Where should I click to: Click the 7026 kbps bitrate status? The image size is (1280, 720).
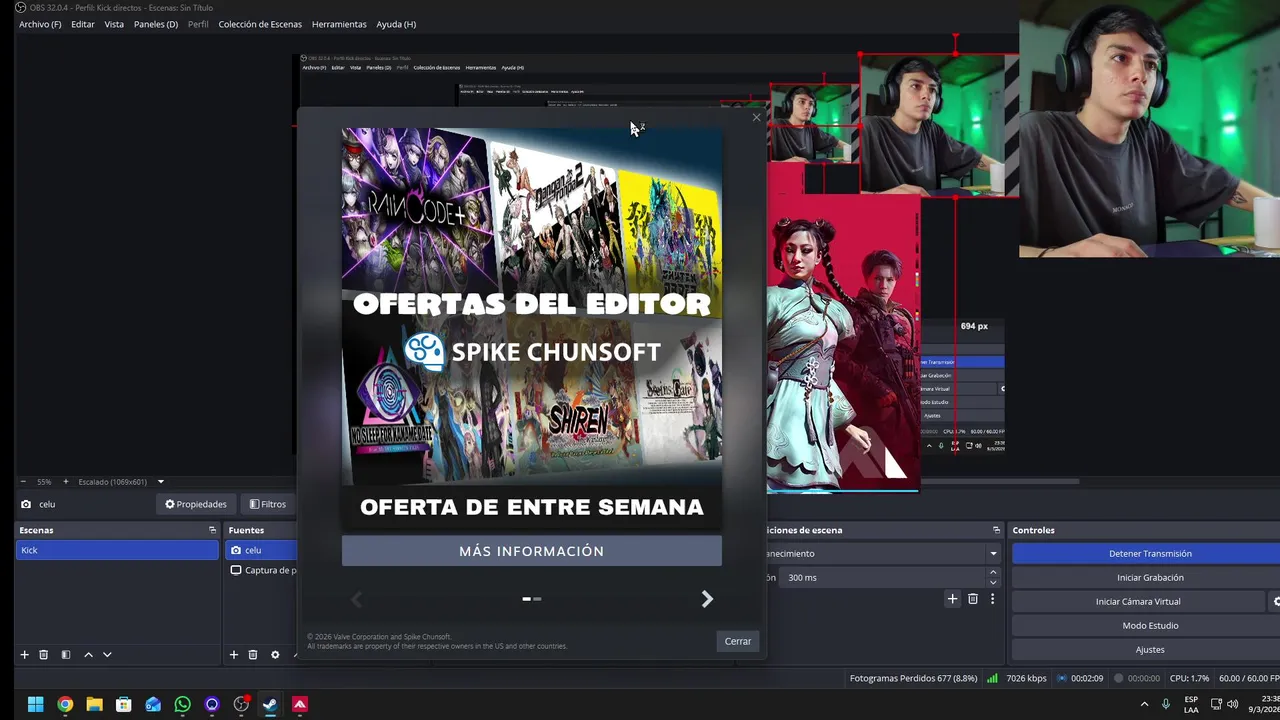[1026, 678]
